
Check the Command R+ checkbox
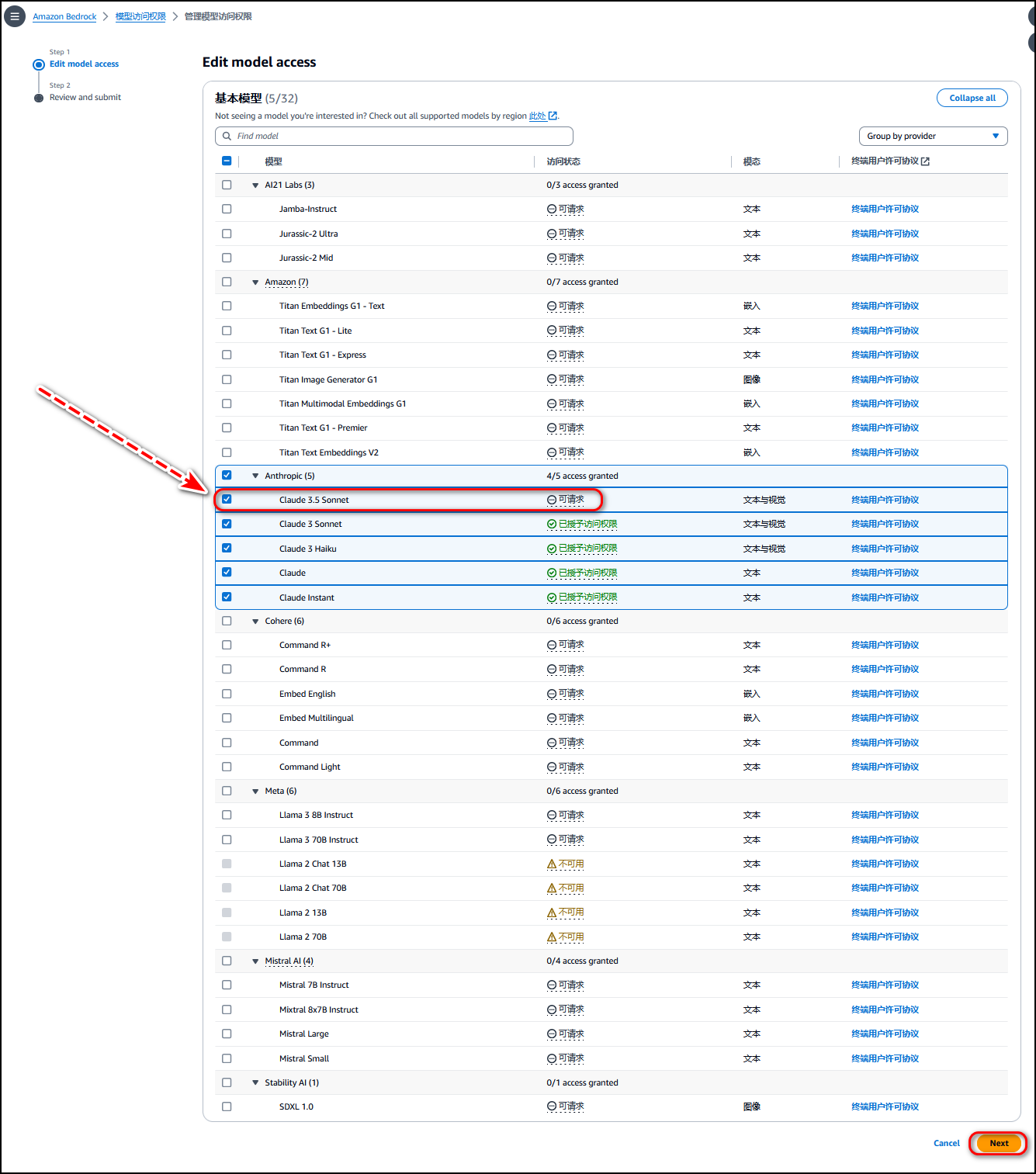(227, 645)
